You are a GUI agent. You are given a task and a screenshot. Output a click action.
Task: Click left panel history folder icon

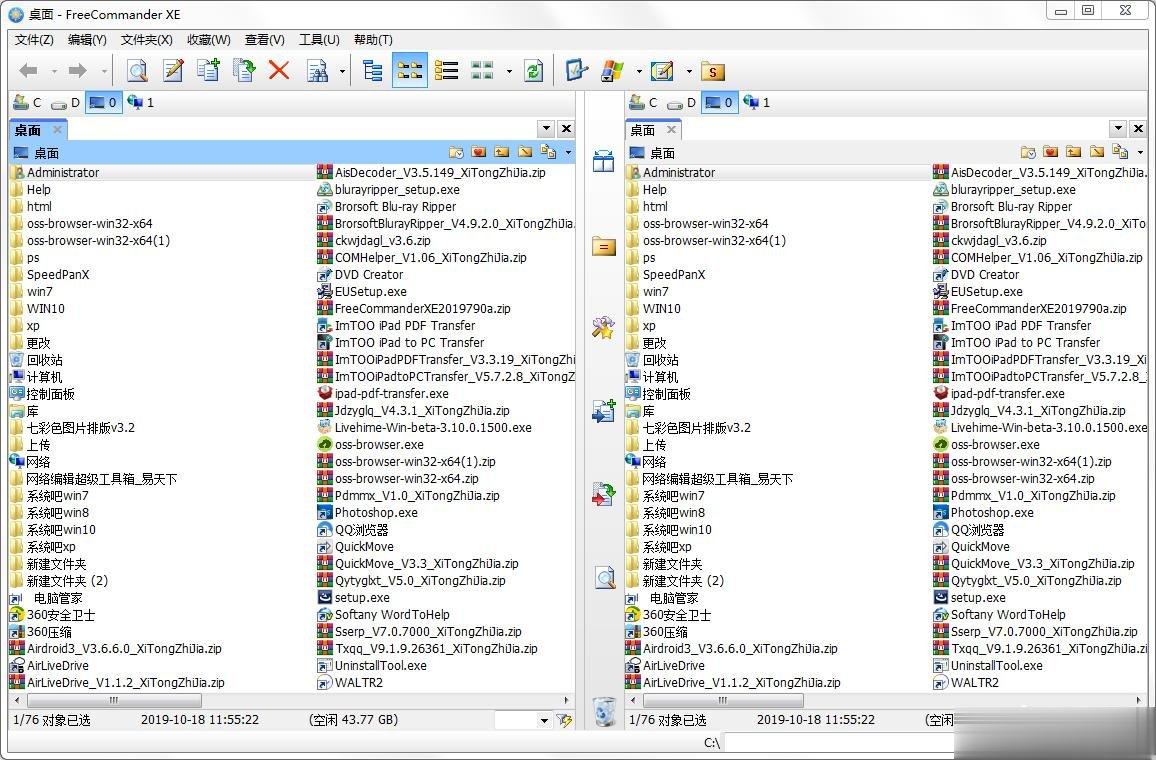456,153
